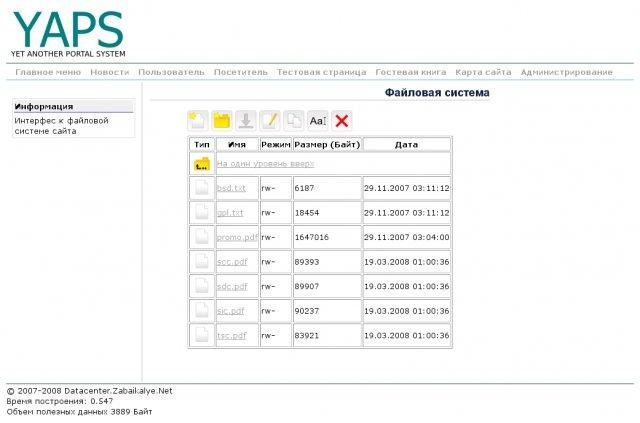640x423 pixels.
Task: Click the size value 89393
Action: pyautogui.click(x=307, y=262)
